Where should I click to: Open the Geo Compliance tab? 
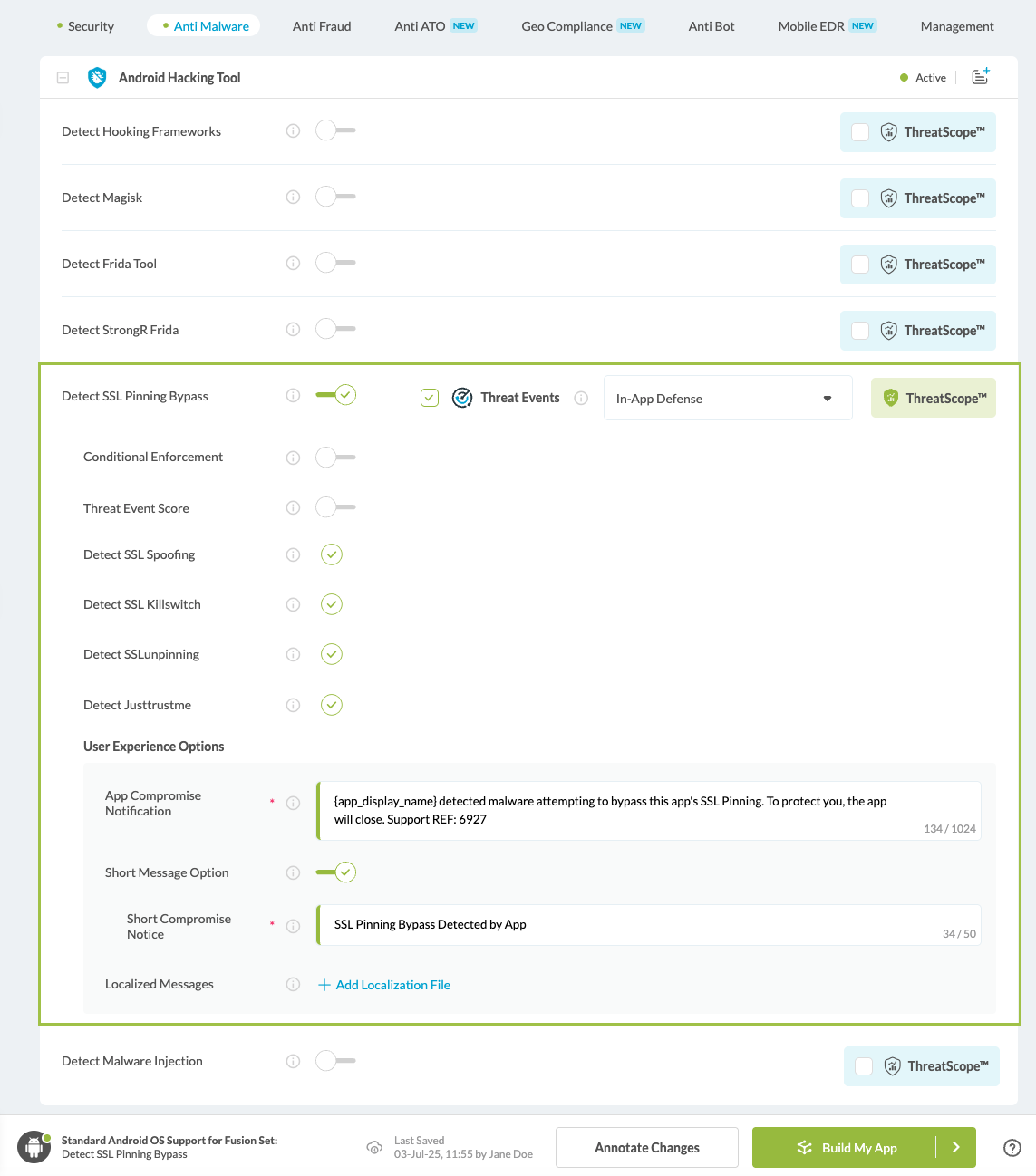coord(566,26)
